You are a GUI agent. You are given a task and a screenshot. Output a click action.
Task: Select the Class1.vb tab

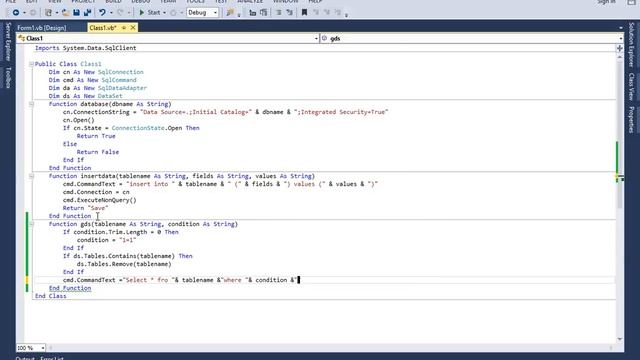click(x=103, y=28)
